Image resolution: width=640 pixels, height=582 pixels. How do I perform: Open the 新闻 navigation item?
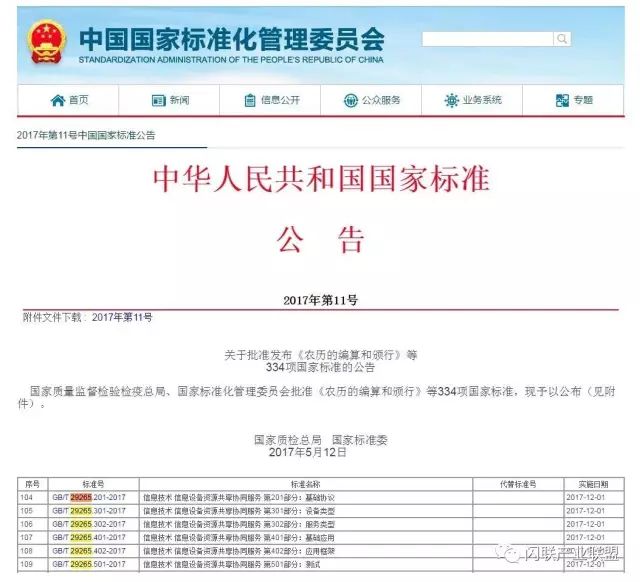pos(169,100)
